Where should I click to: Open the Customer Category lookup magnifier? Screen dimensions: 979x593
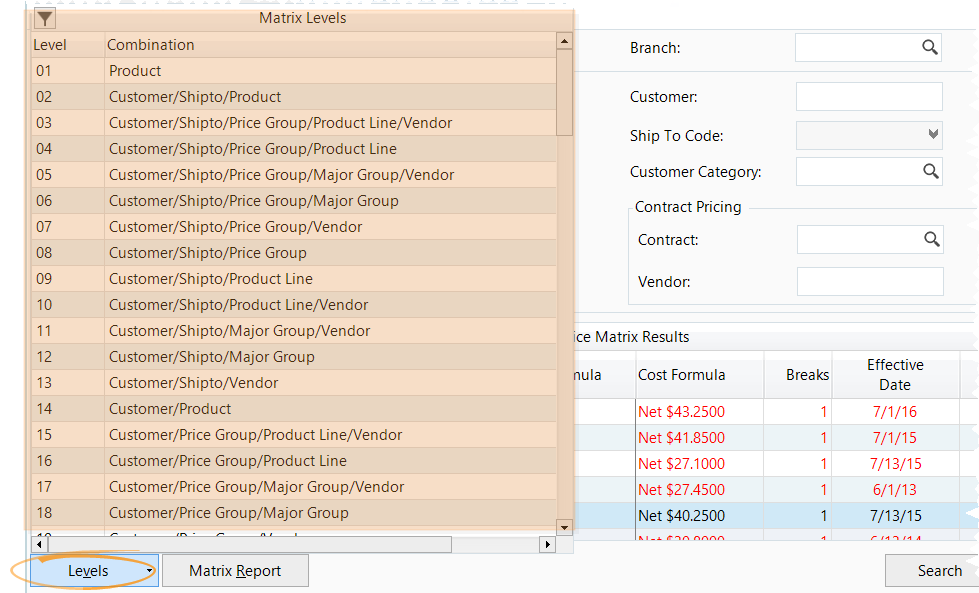(x=930, y=171)
